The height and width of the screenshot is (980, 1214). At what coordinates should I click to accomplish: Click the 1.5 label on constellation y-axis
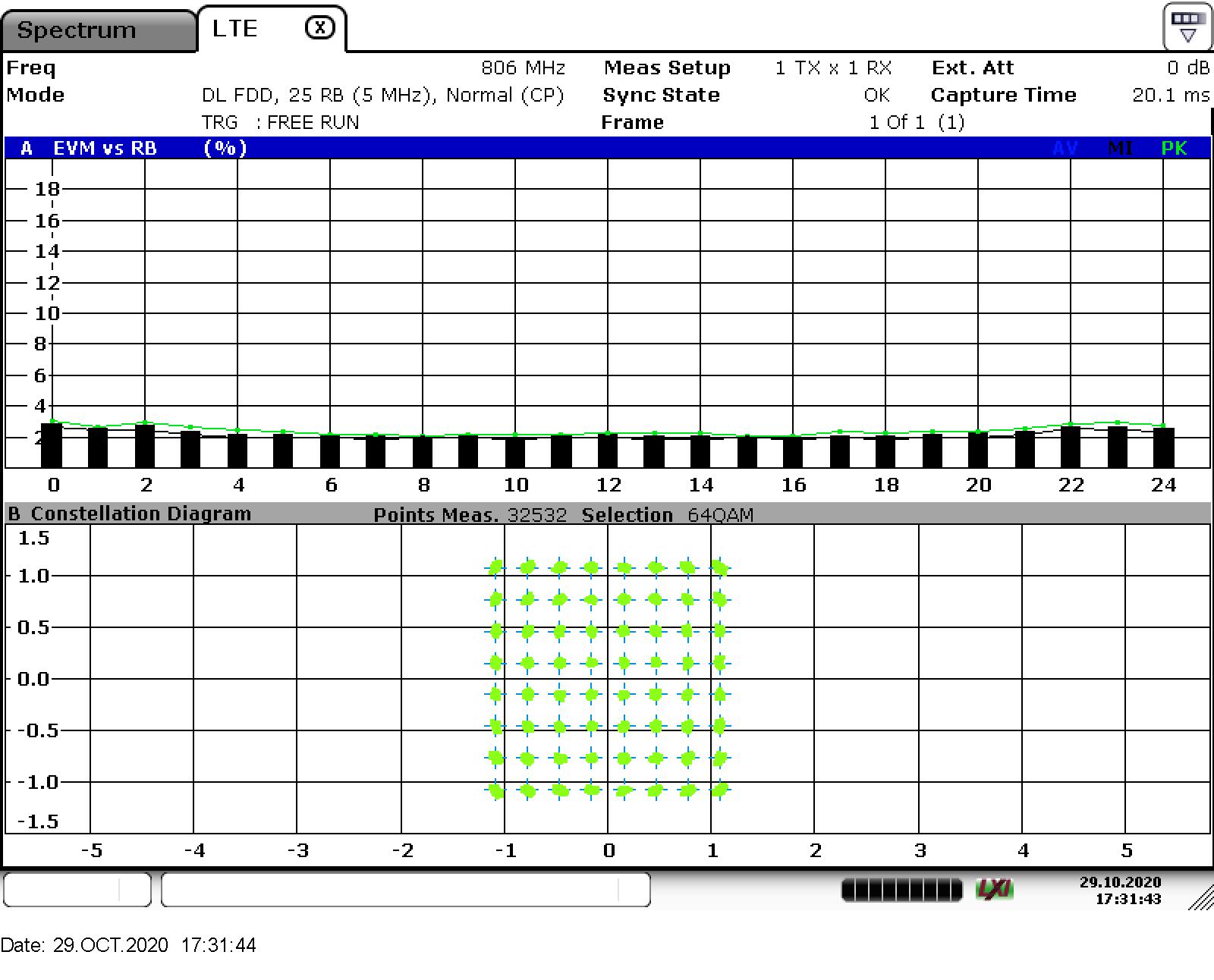click(x=33, y=538)
